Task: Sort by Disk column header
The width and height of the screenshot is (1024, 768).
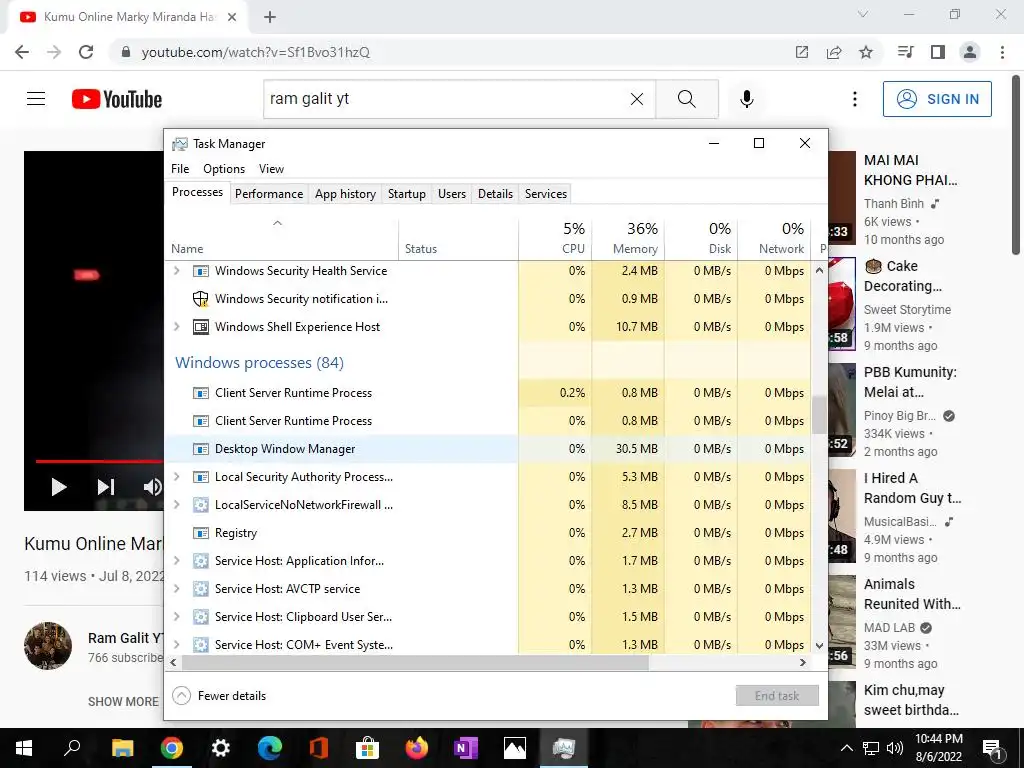Action: 701,238
